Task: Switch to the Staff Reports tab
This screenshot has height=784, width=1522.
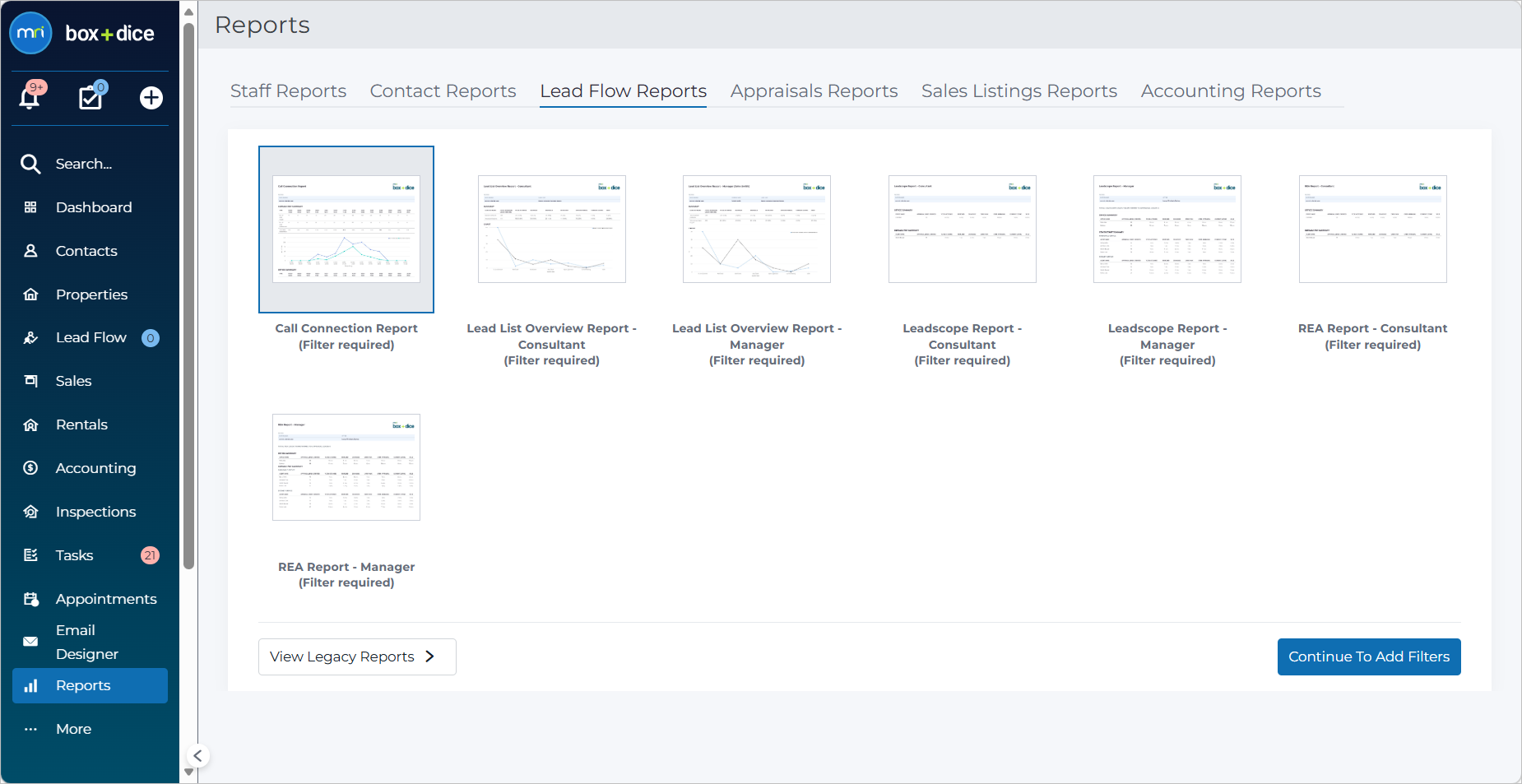Action: point(288,91)
